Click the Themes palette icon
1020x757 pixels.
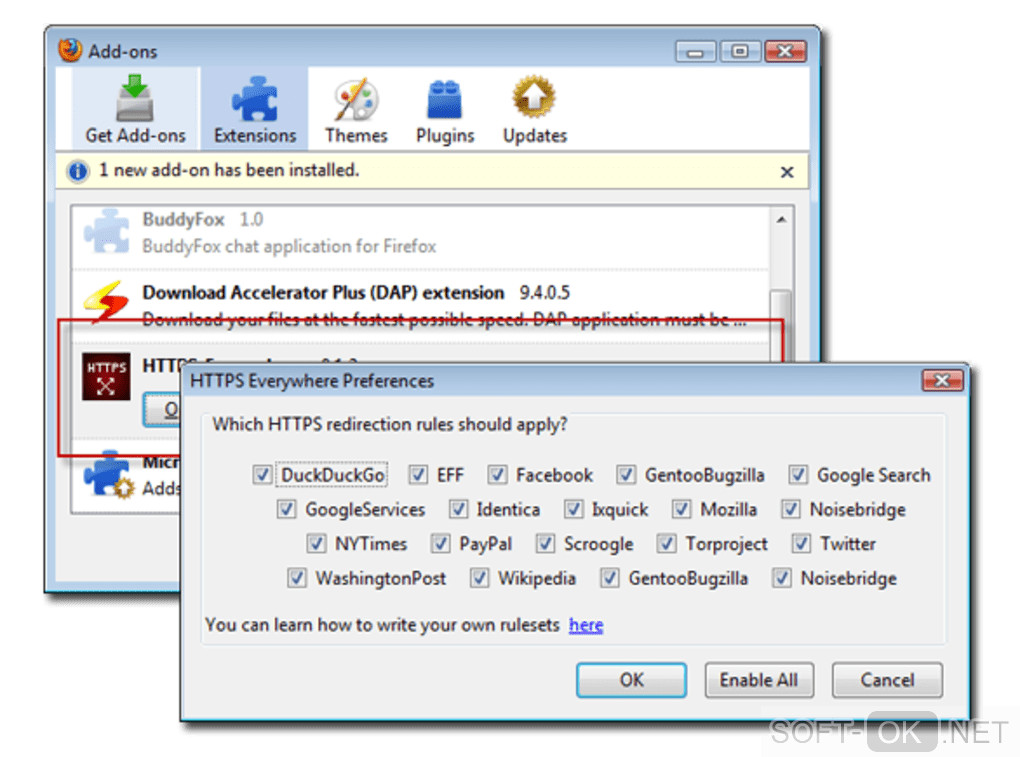click(x=356, y=100)
